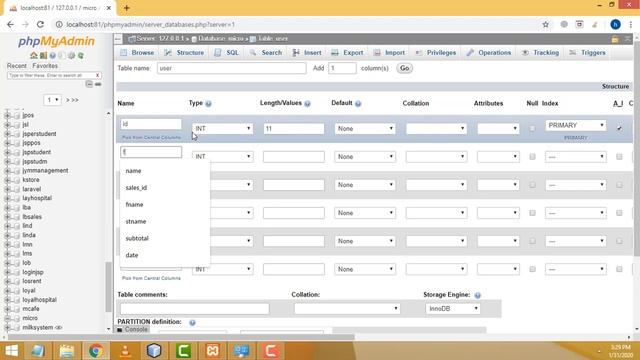The width and height of the screenshot is (640, 360).
Task: Reload navigation panel green icon
Action: (x=81, y=56)
